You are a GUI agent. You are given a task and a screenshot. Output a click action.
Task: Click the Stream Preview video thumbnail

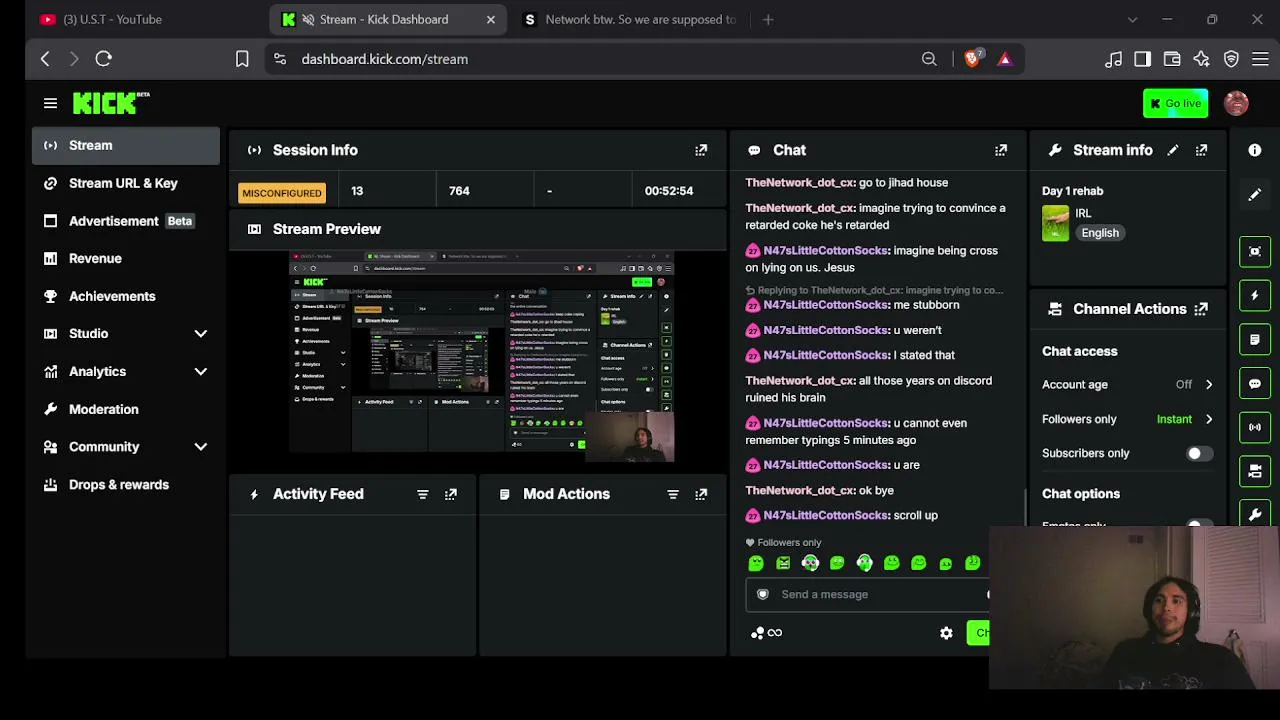coord(482,357)
